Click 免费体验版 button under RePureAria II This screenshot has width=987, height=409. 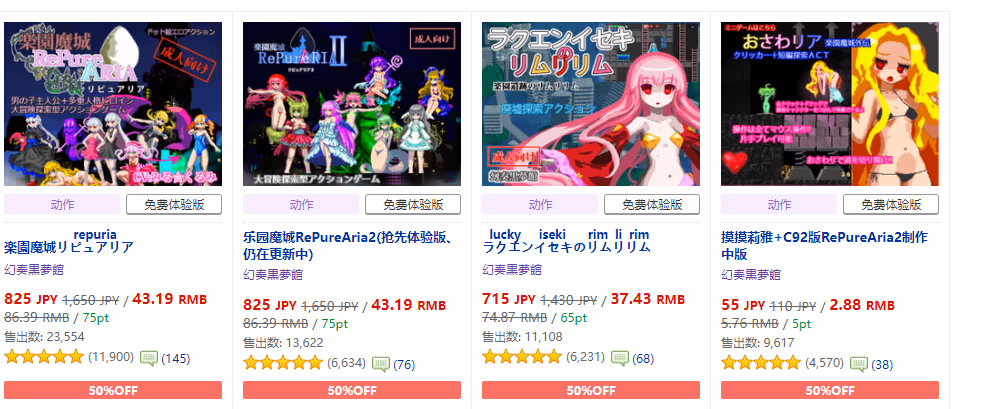point(413,204)
